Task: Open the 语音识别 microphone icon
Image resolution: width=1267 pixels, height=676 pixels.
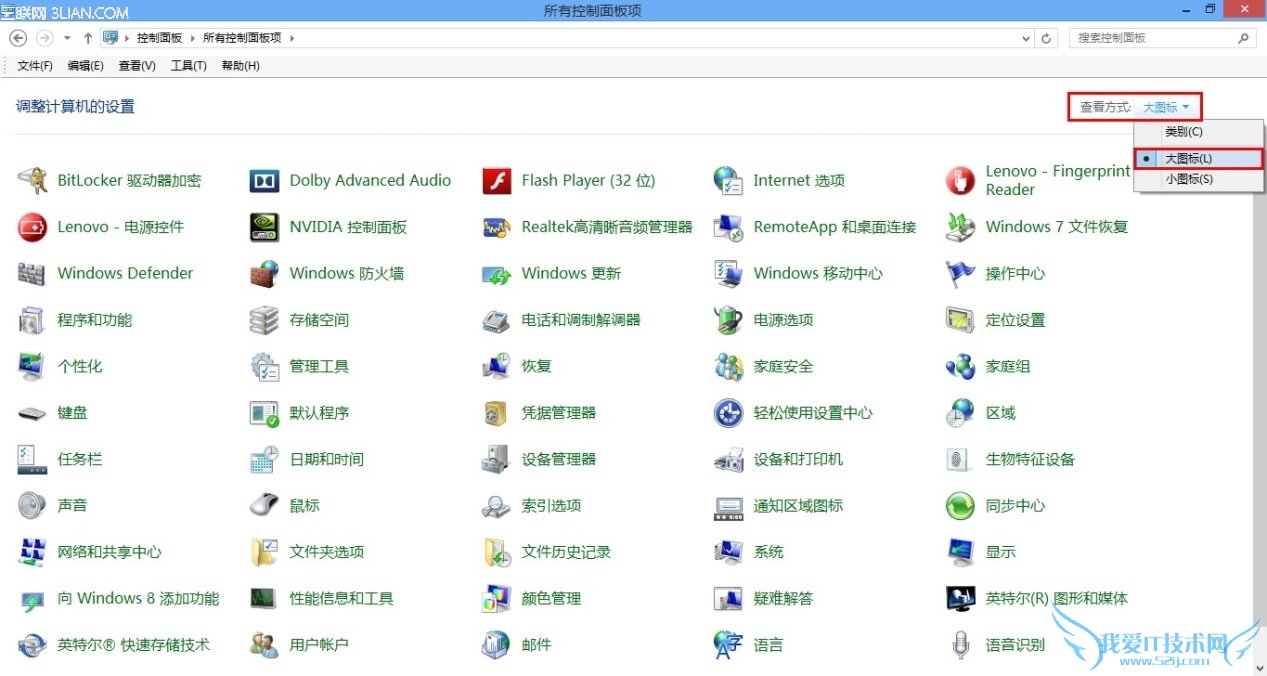Action: (x=960, y=645)
